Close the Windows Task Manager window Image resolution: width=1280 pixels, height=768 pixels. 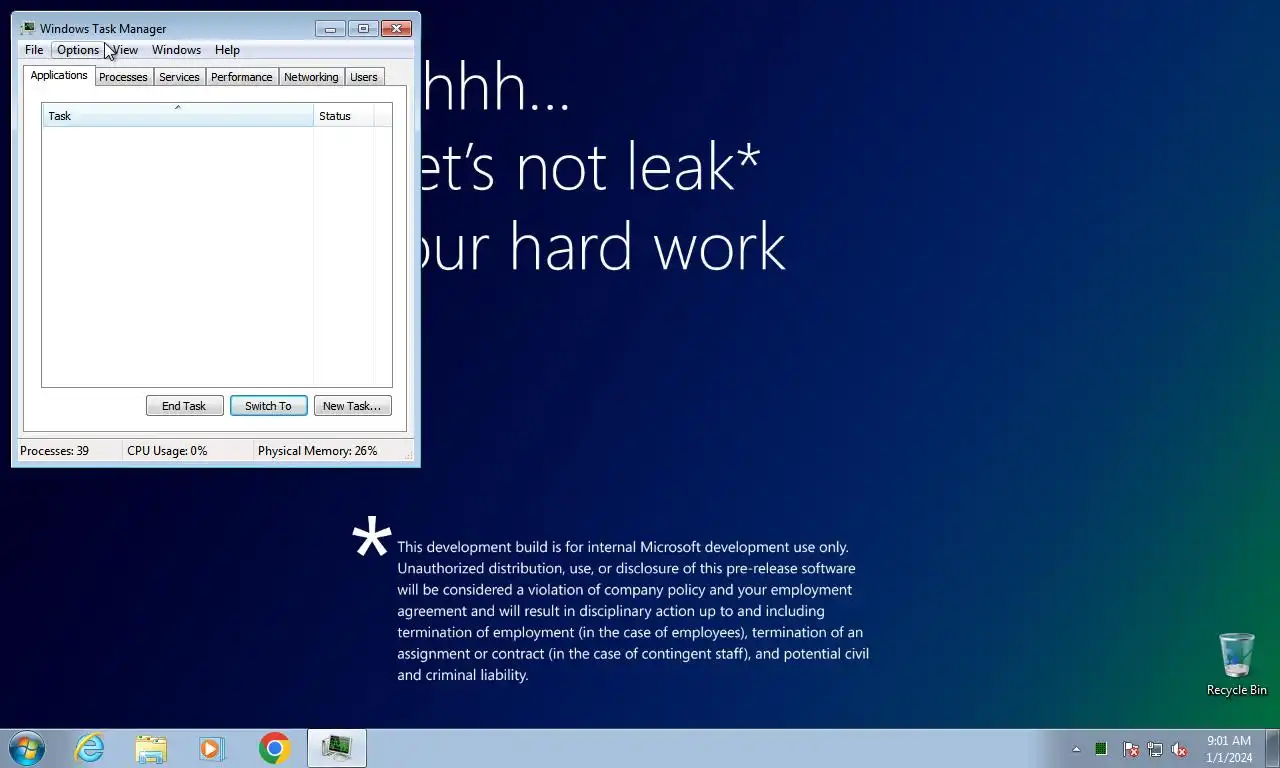click(396, 28)
